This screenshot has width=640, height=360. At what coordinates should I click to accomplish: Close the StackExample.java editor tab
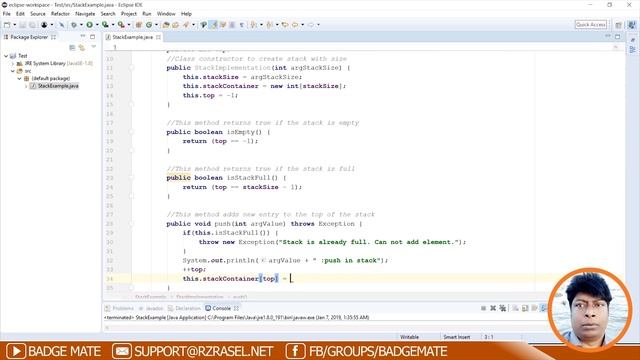[x=158, y=37]
